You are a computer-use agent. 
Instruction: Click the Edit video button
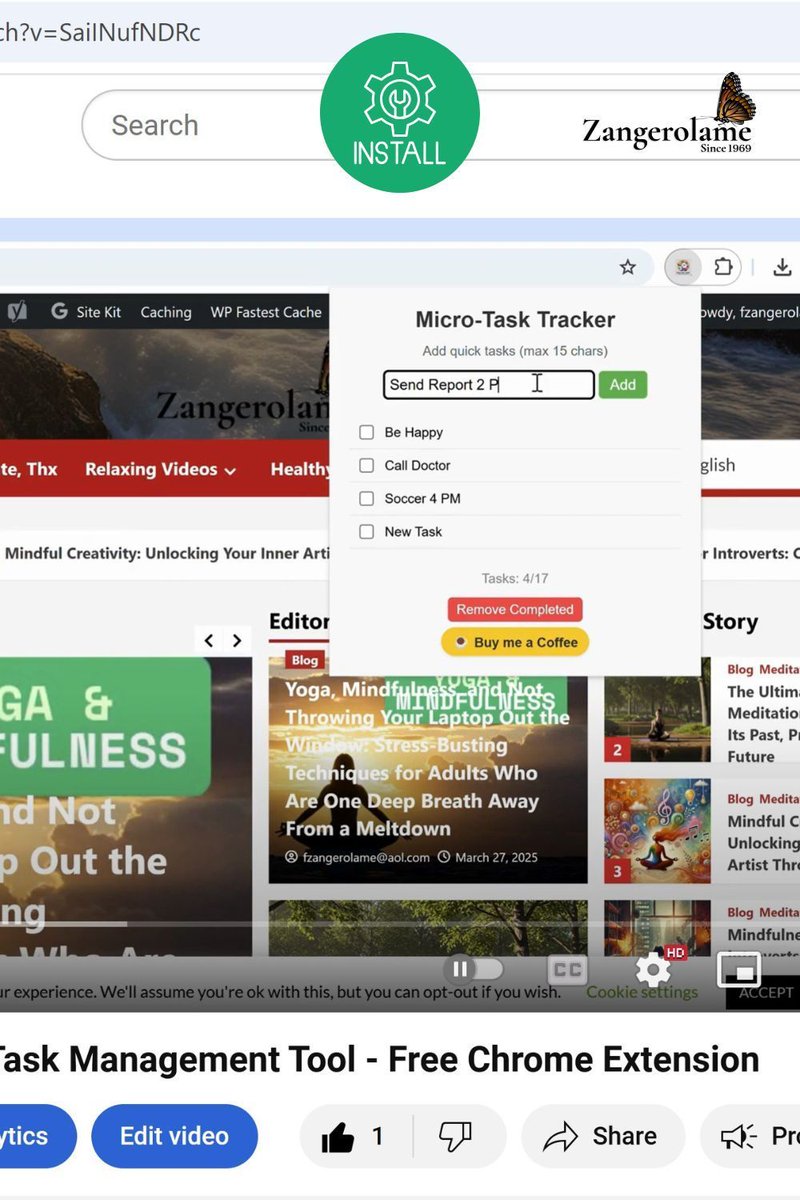click(x=174, y=1136)
